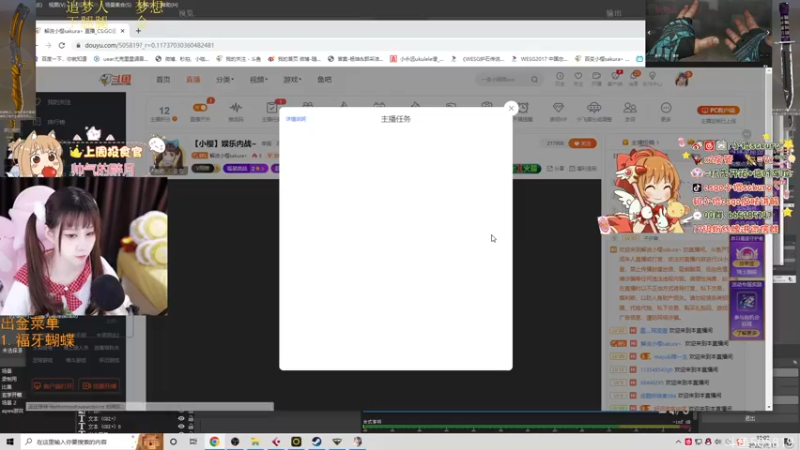
Task: Toggle lock of second 文本 (GDI+) source
Action: tap(191, 427)
